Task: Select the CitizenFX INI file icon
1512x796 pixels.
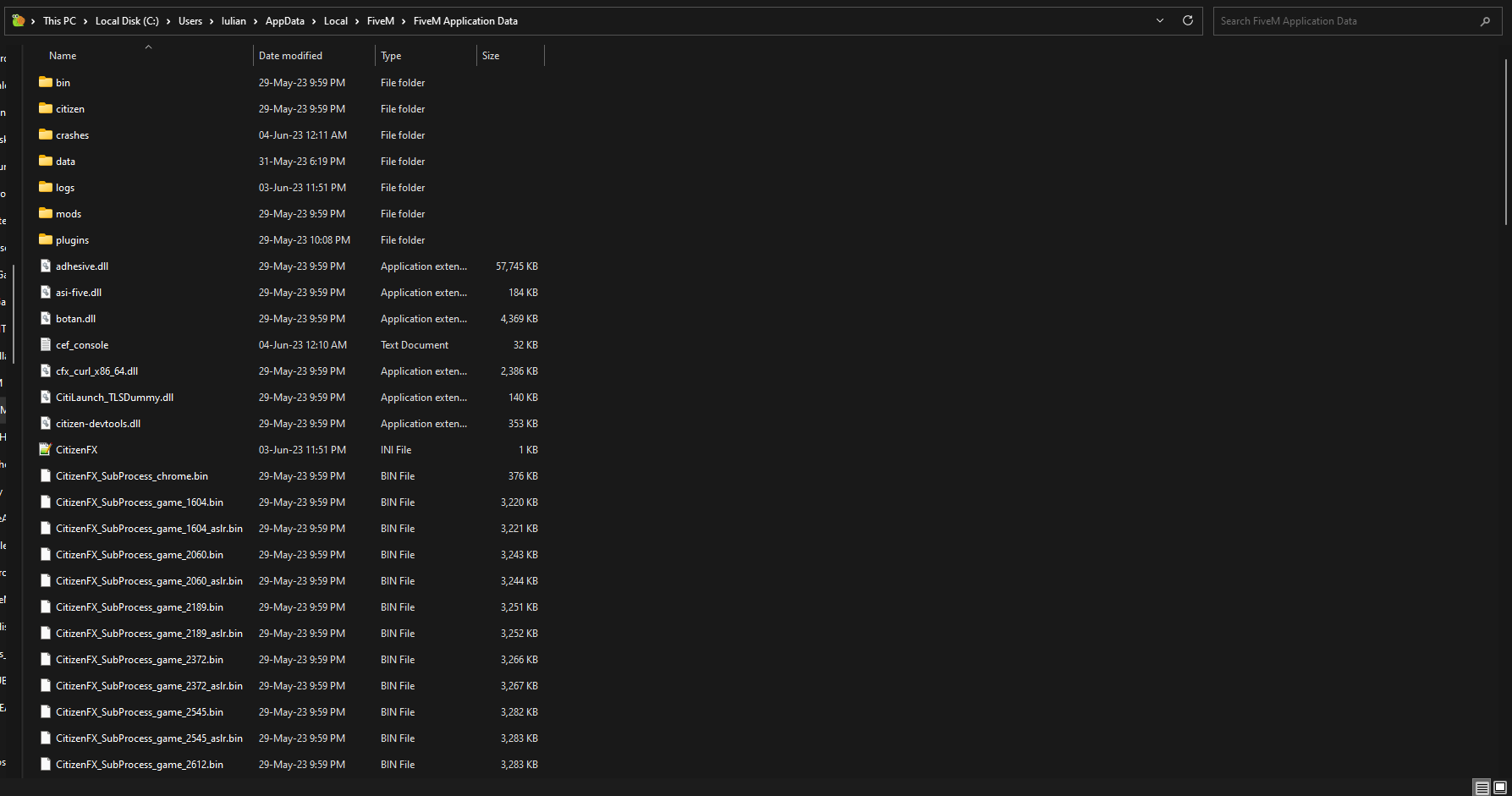Action: [46, 450]
